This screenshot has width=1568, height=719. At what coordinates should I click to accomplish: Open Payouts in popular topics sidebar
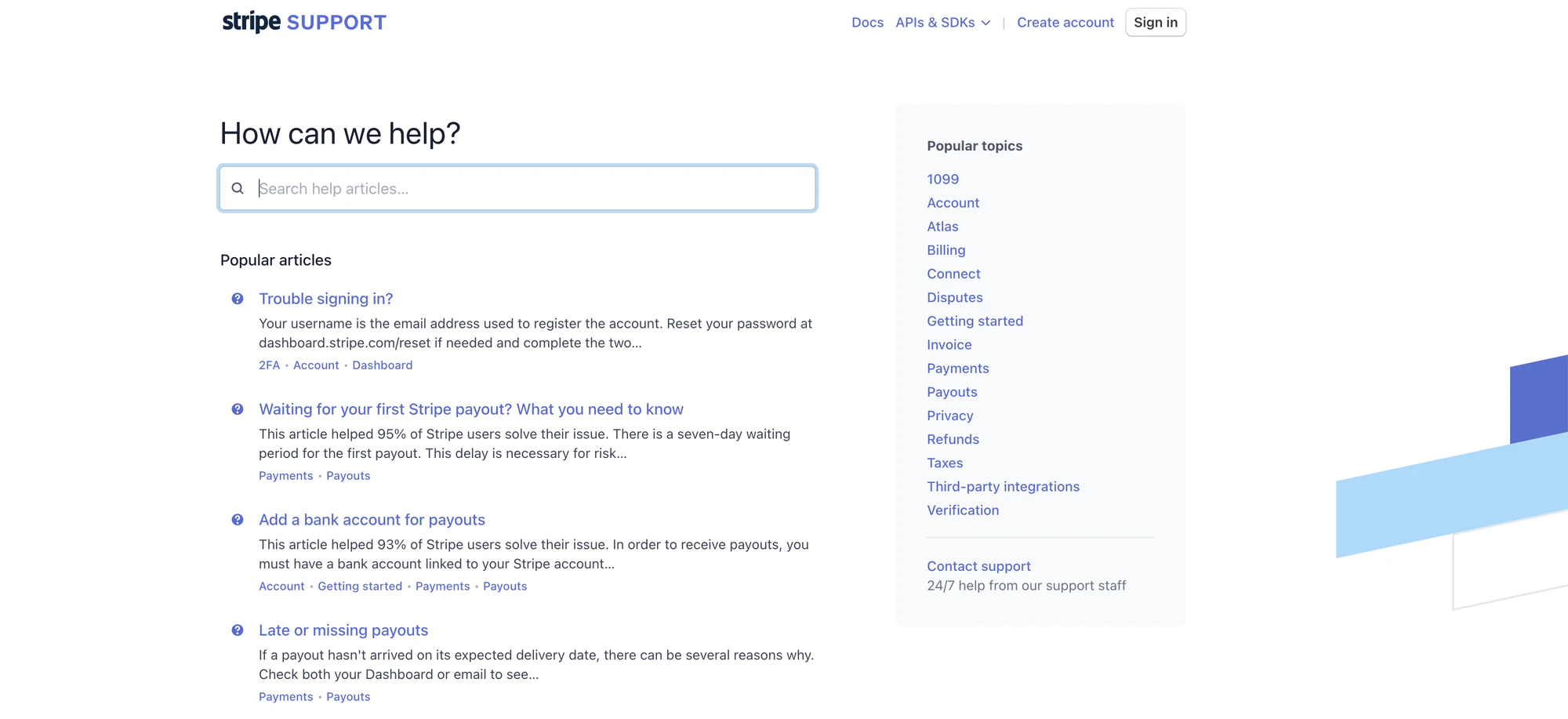pos(953,392)
